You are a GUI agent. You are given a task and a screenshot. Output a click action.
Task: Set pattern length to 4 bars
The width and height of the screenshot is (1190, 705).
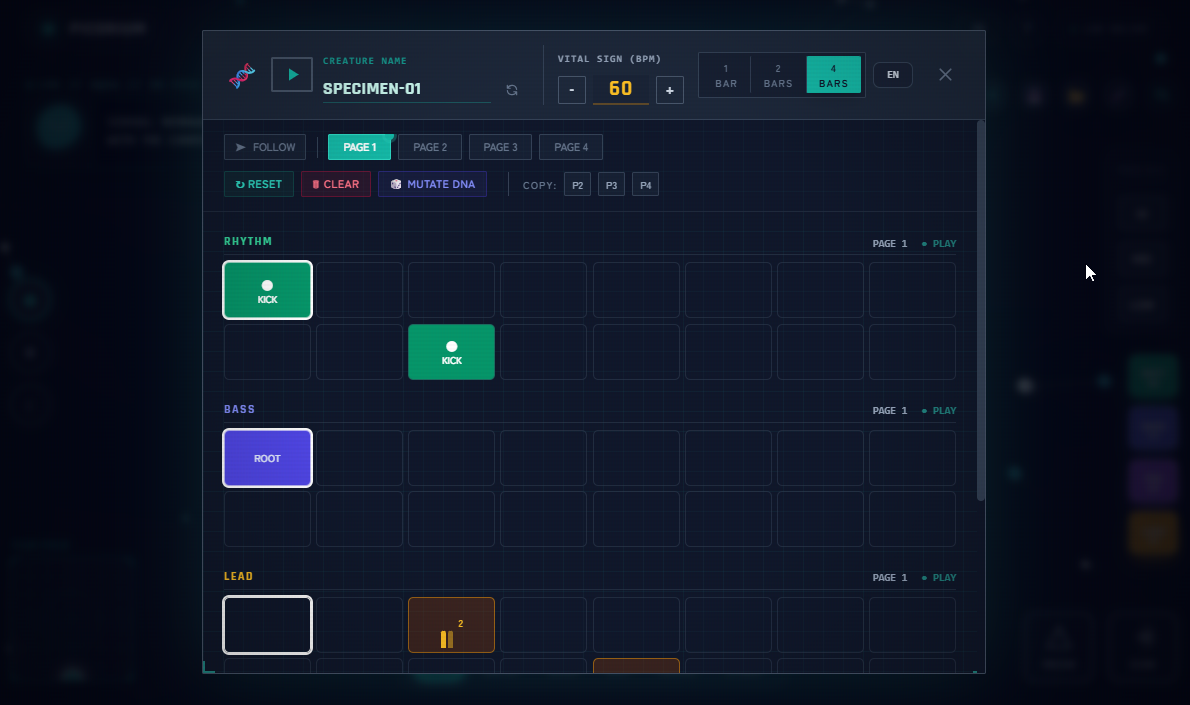coord(833,75)
